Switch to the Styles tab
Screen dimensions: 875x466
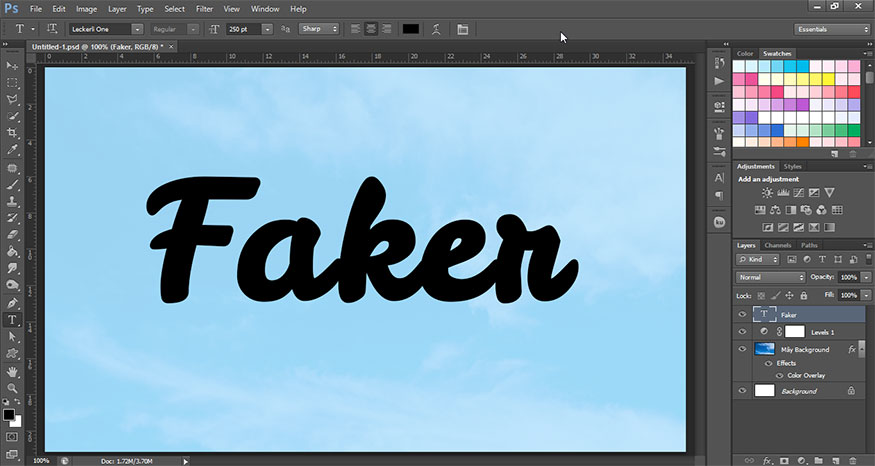pyautogui.click(x=792, y=166)
